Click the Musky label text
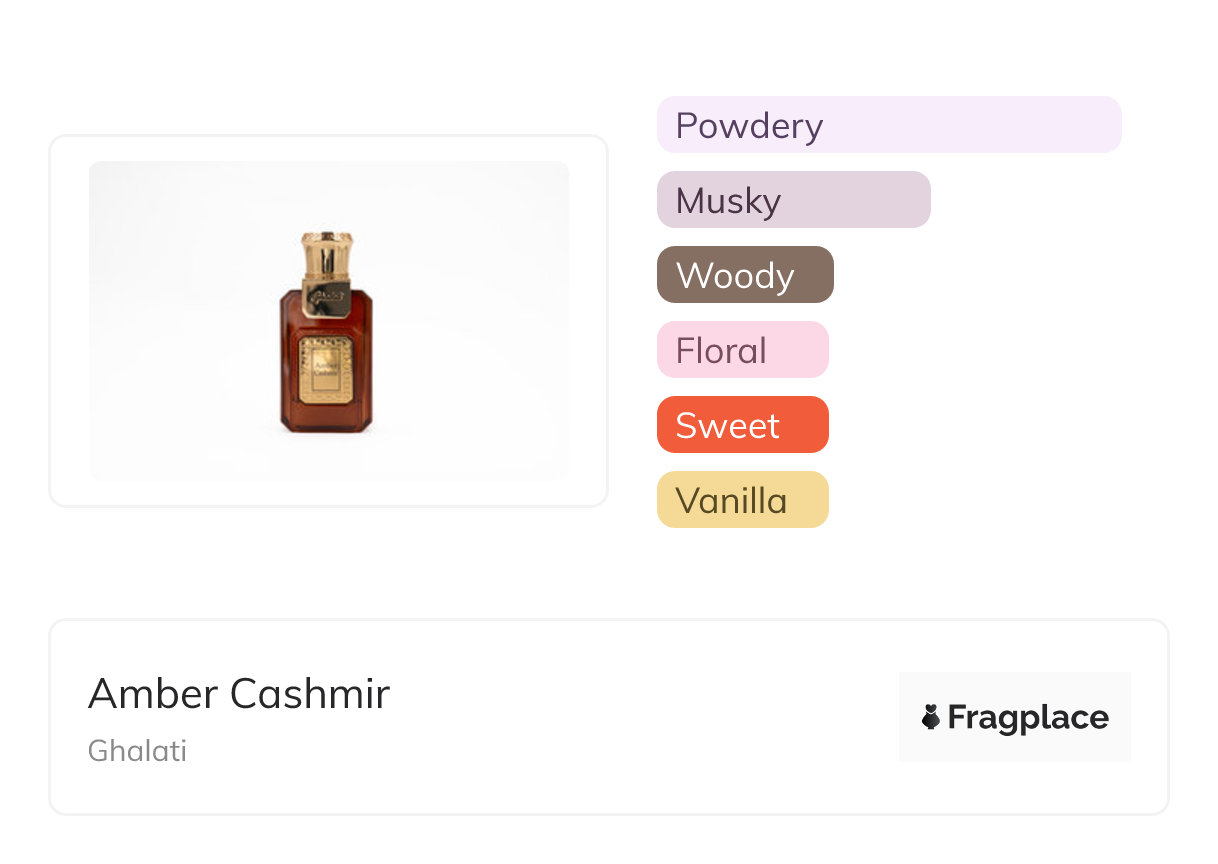This screenshot has width=1218, height=864. pyautogui.click(x=728, y=201)
